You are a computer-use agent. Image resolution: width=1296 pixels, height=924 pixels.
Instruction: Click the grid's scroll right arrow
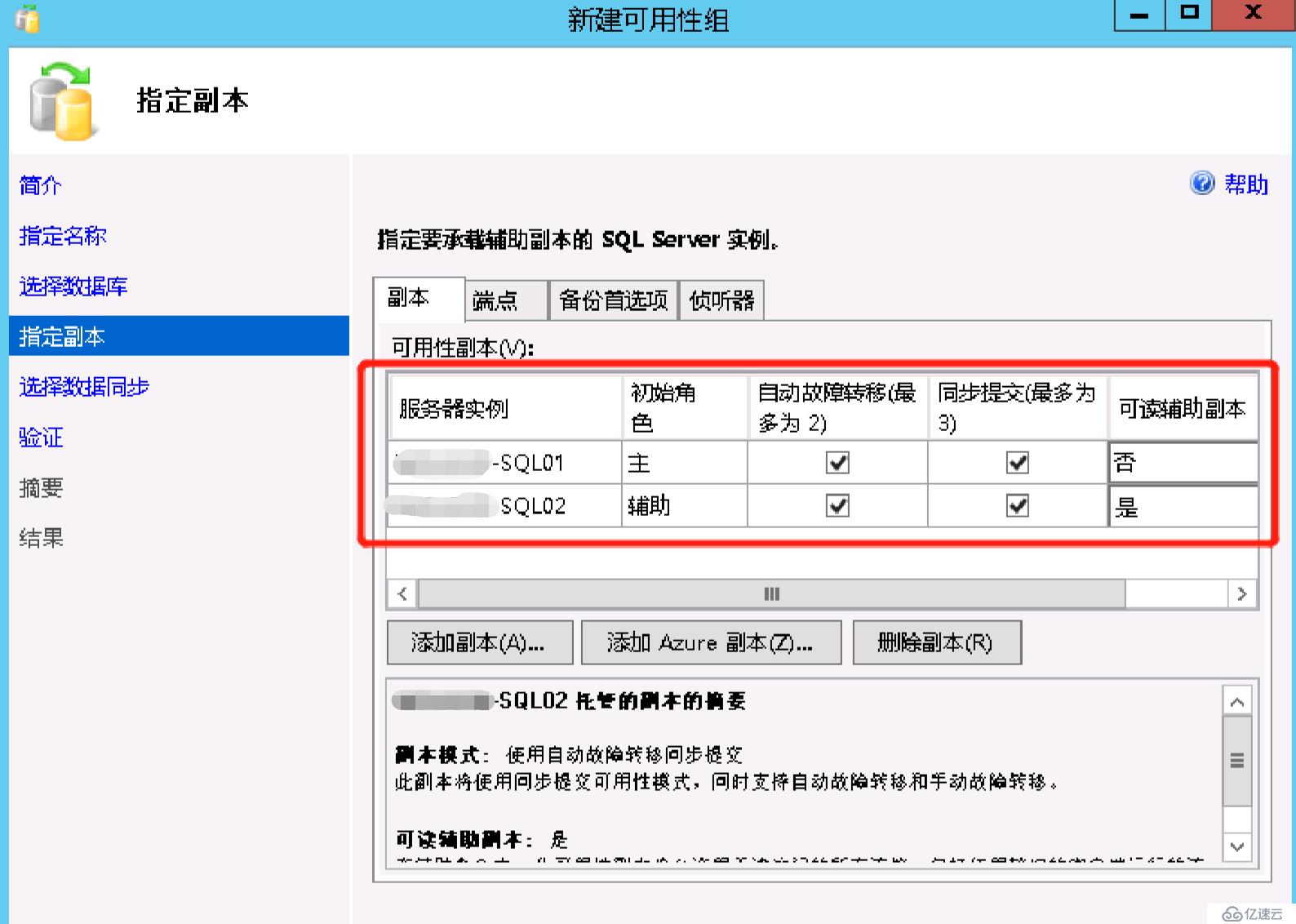(x=1242, y=593)
